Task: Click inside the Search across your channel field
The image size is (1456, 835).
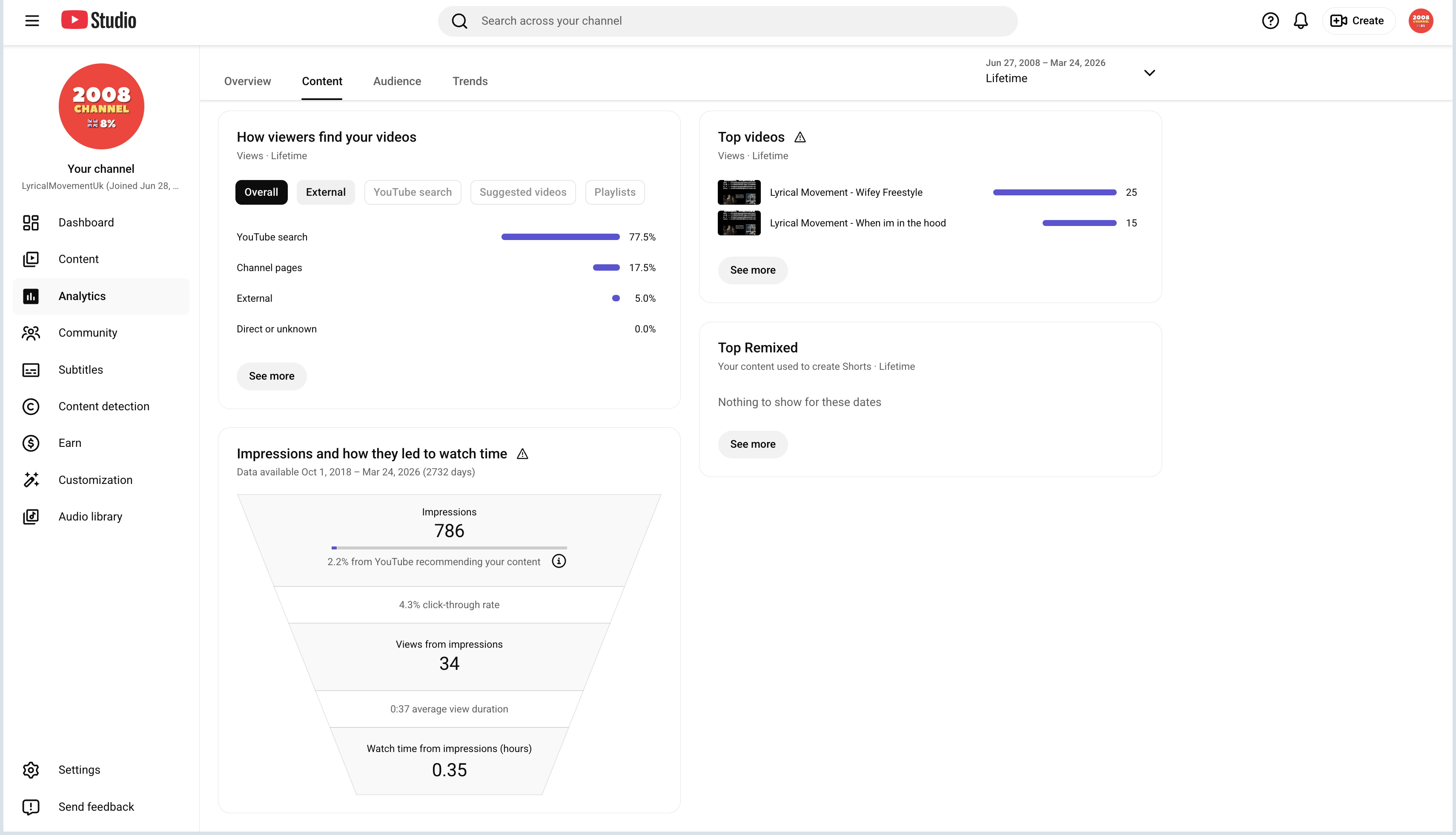Action: pos(728,21)
